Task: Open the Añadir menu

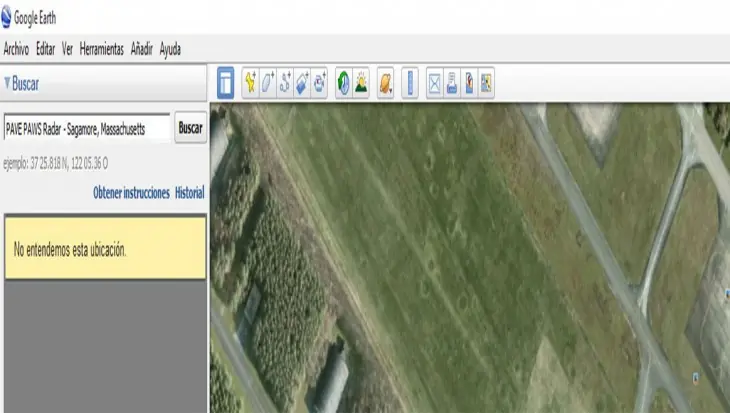Action: pyautogui.click(x=142, y=49)
